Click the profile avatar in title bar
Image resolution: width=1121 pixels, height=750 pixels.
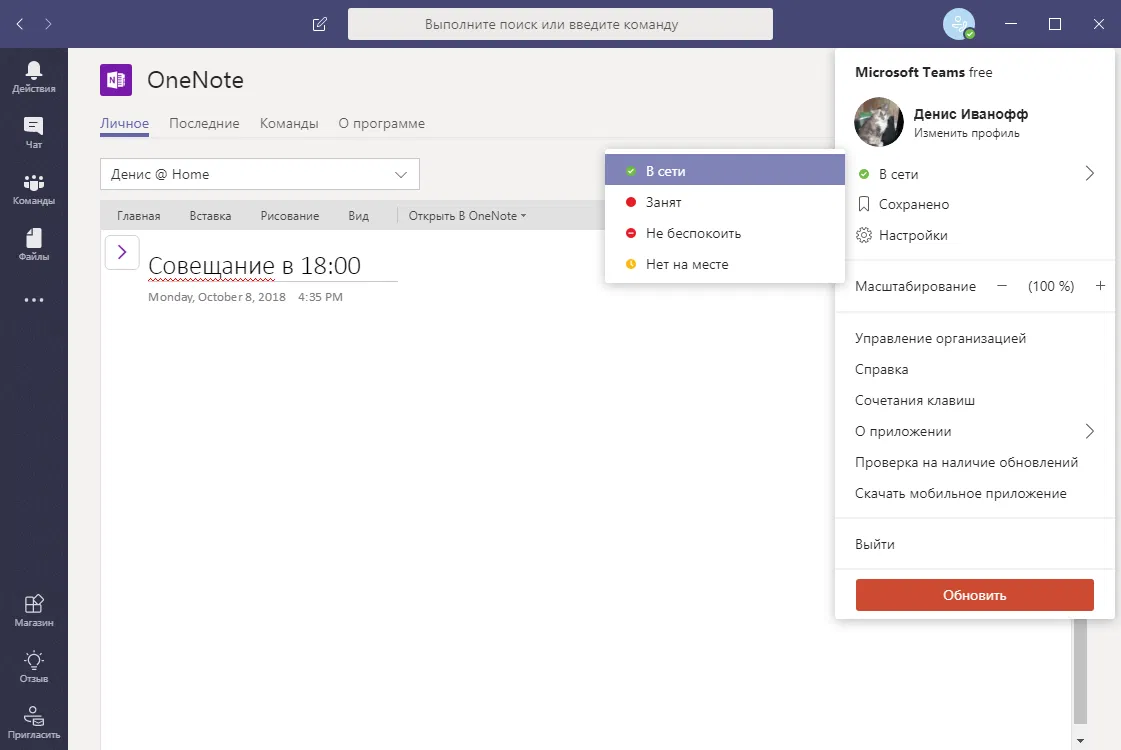[x=959, y=24]
